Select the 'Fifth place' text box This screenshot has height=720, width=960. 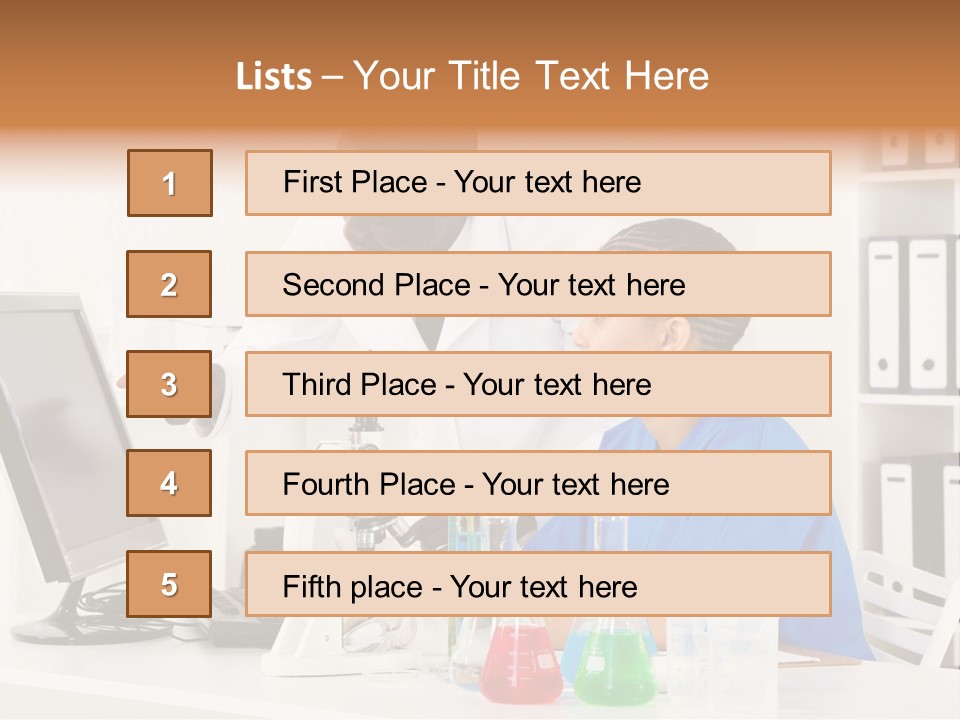point(538,584)
